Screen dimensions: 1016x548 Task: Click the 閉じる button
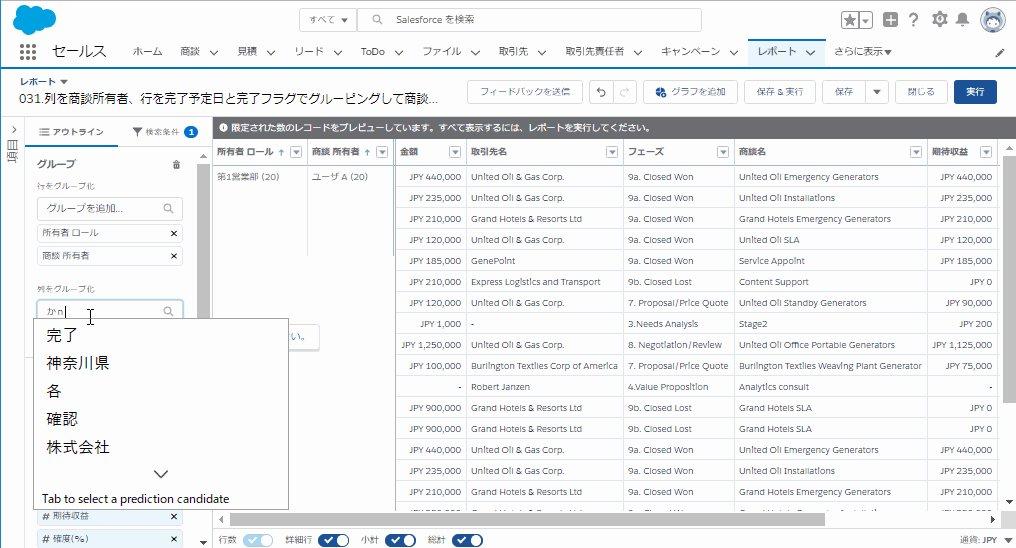pos(921,92)
